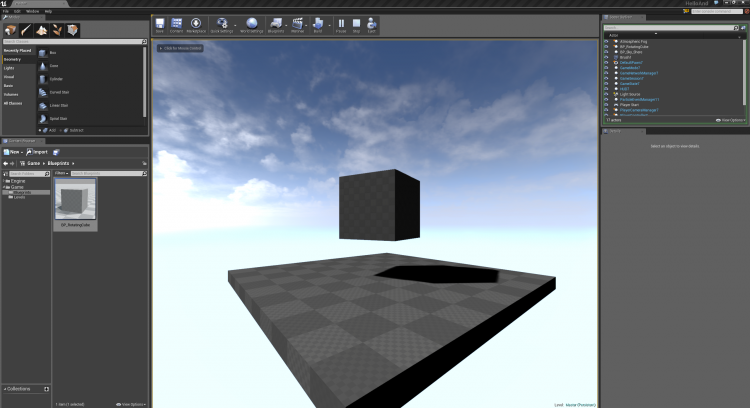Open the Edit menu
750x408 pixels.
coord(17,11)
